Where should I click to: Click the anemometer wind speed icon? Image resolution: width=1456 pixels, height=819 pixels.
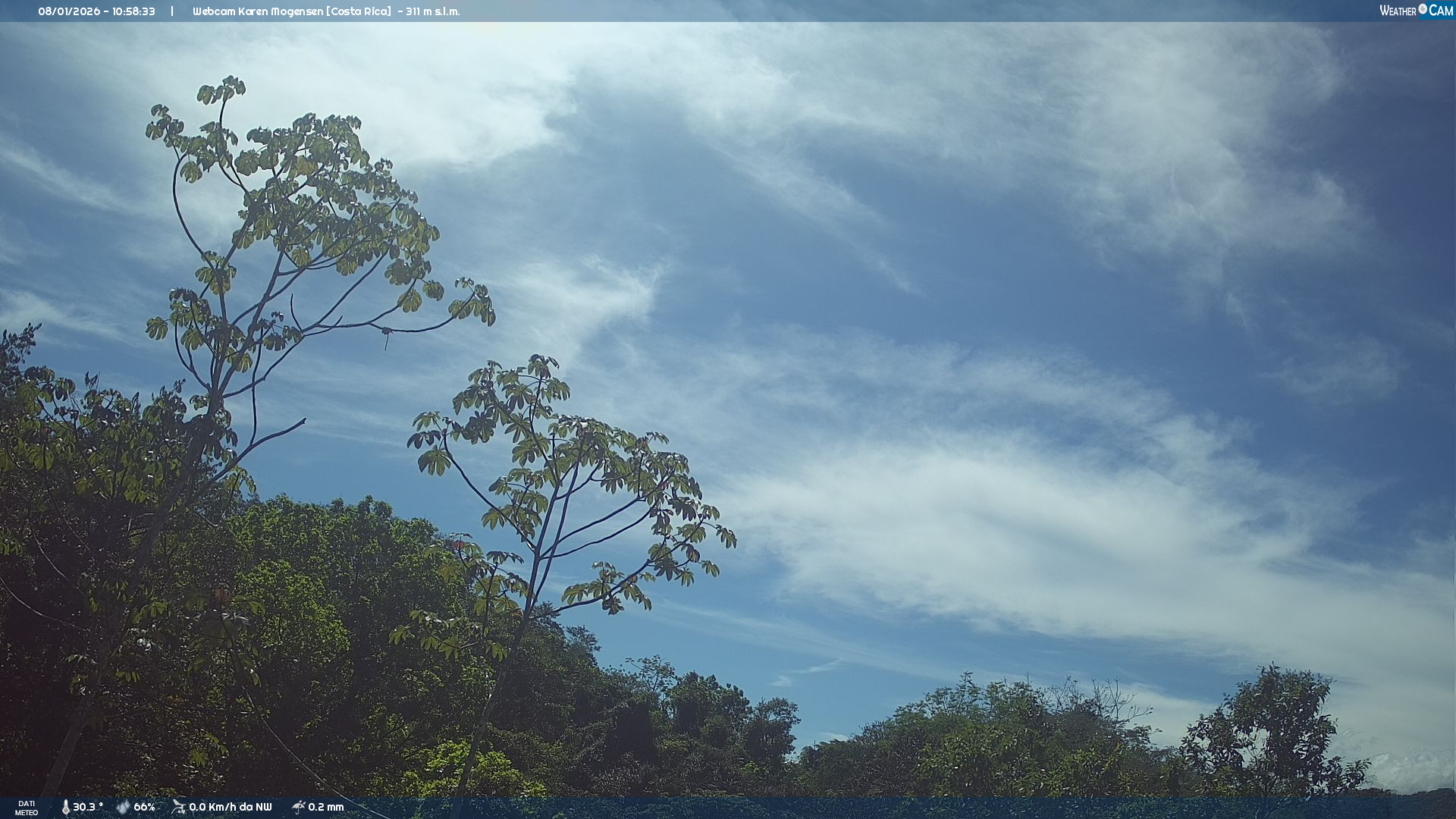pos(178,807)
